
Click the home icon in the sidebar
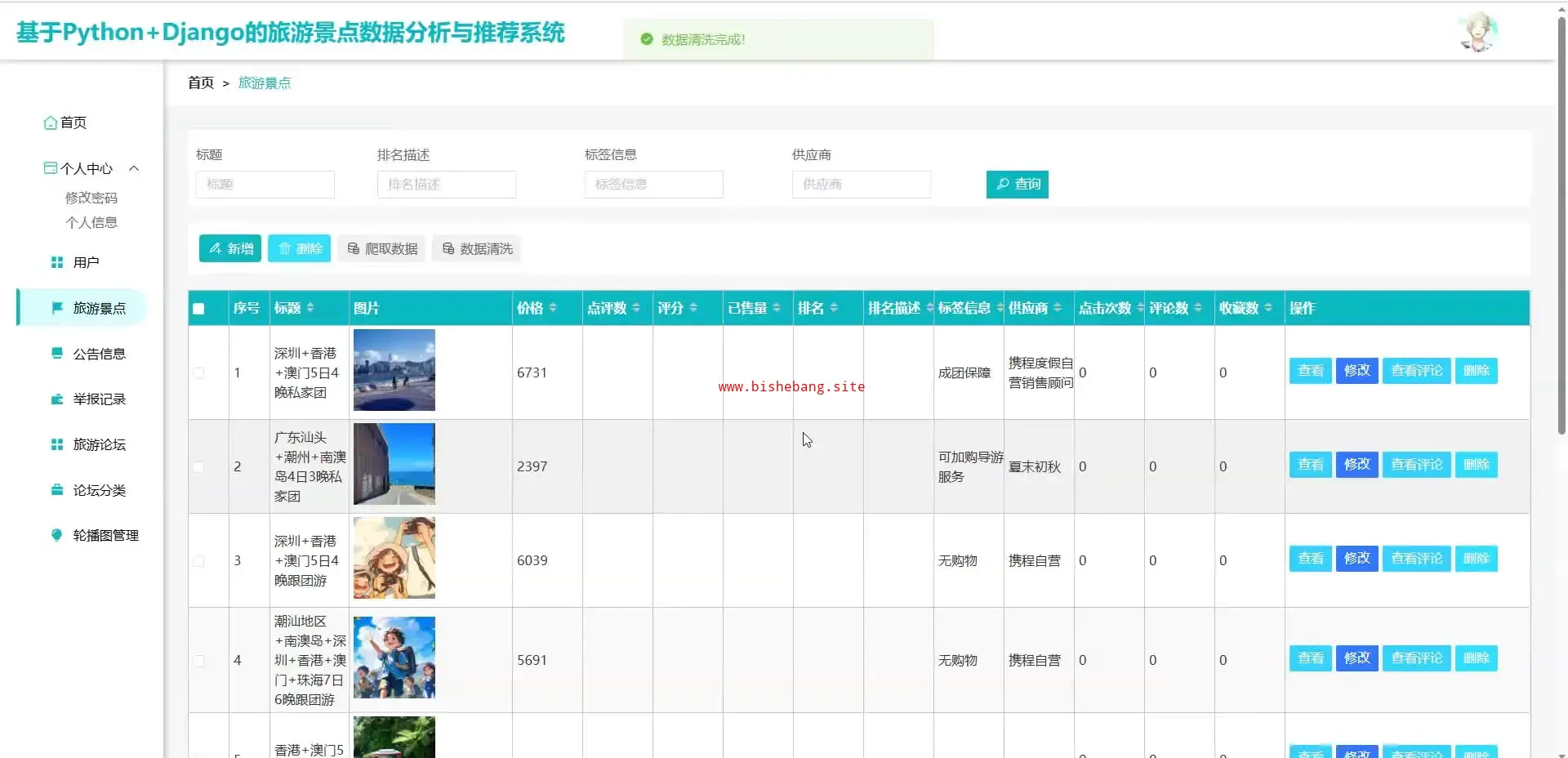click(51, 123)
